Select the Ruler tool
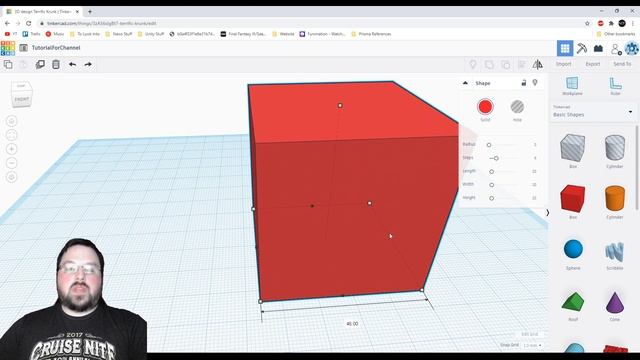 615,86
